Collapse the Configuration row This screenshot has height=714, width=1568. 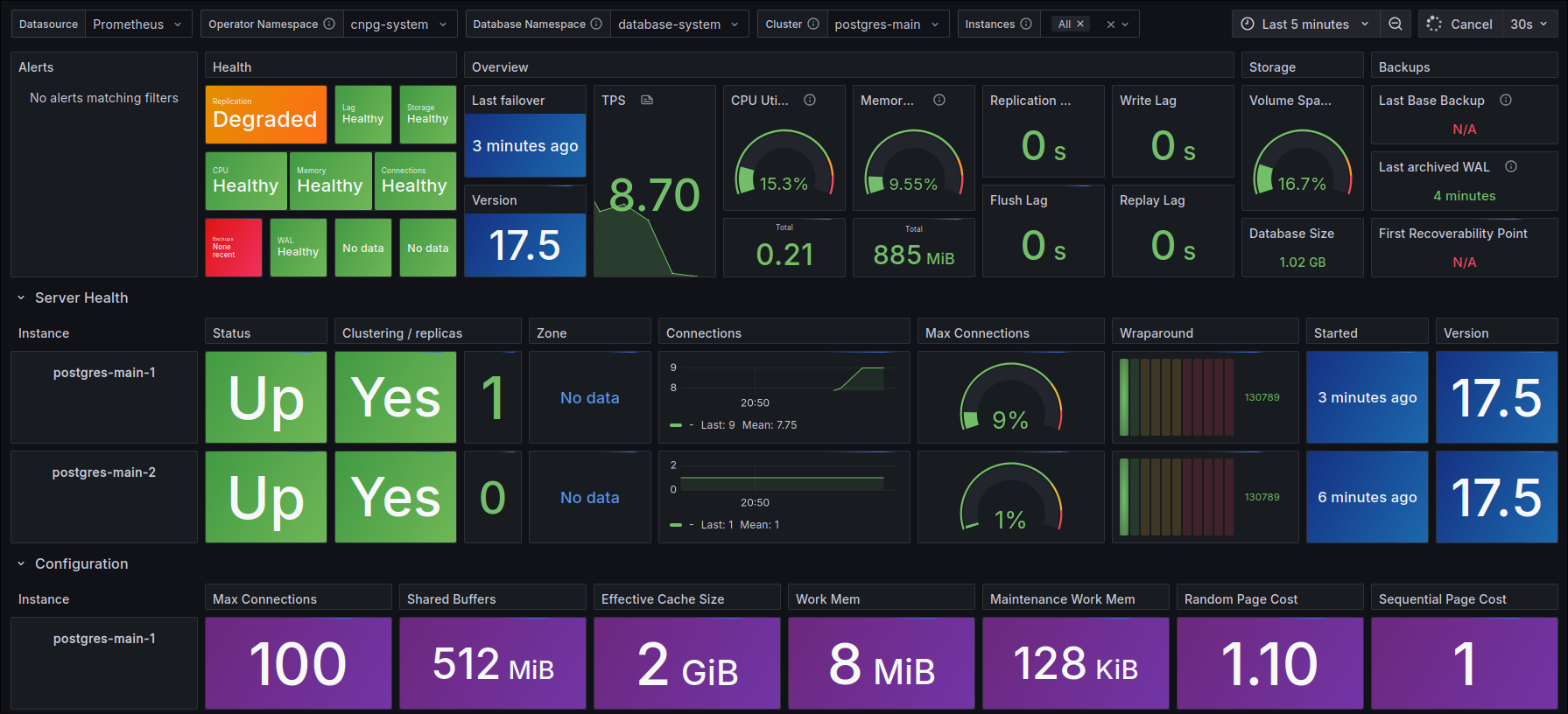[x=22, y=564]
